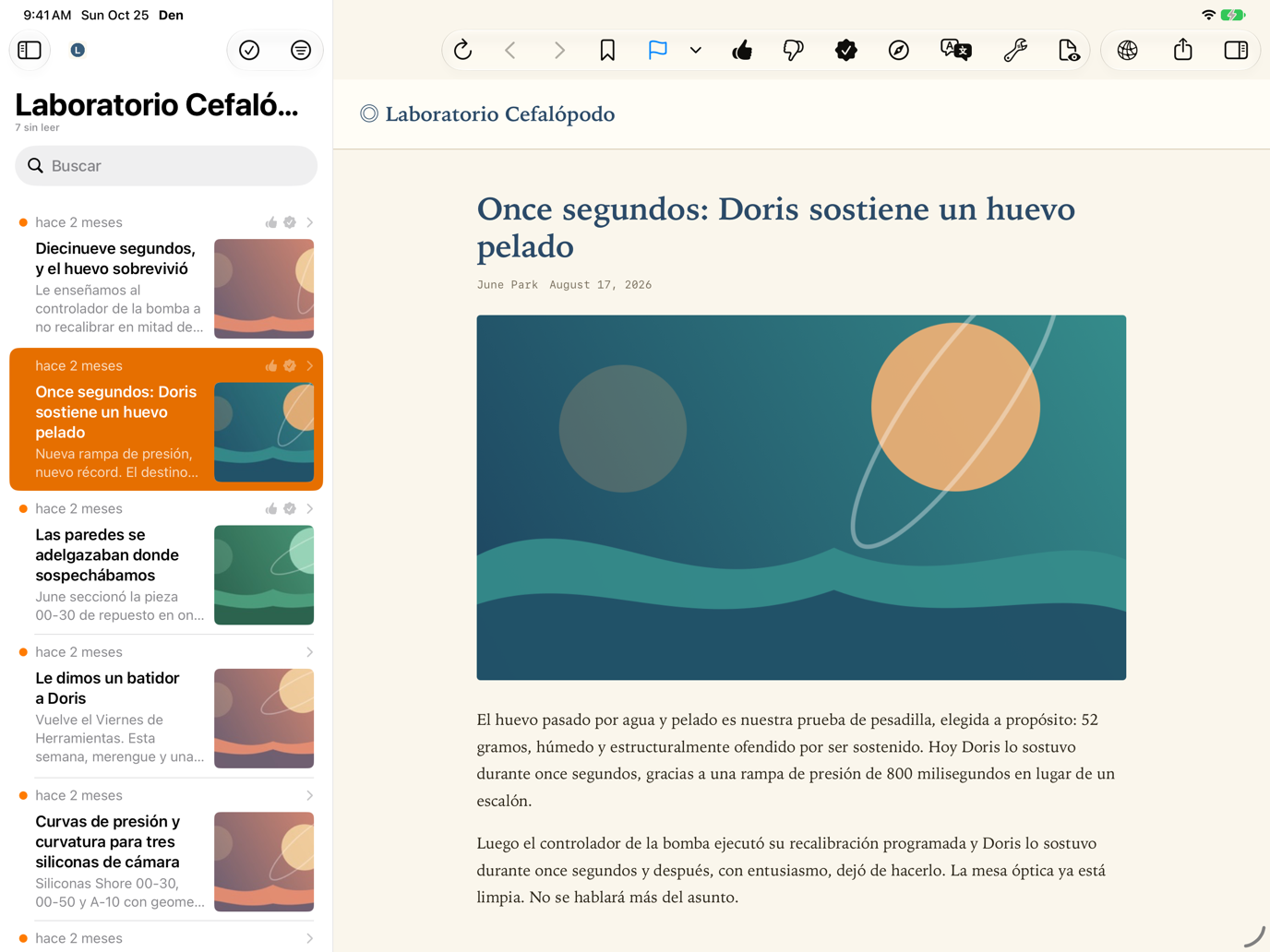Open 'Le dimos un batidor a Doris' article
Viewport: 1270px width, 952px height.
pos(166,707)
